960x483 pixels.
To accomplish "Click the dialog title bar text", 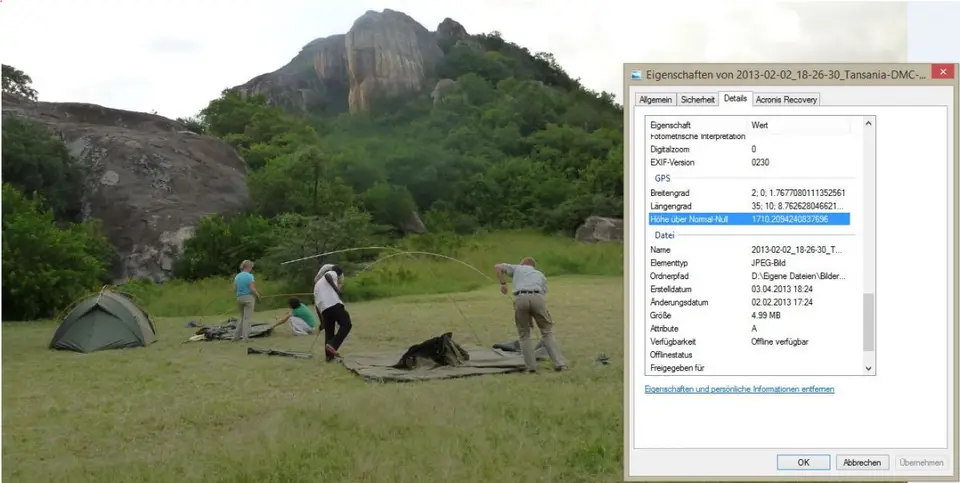I will pos(786,75).
